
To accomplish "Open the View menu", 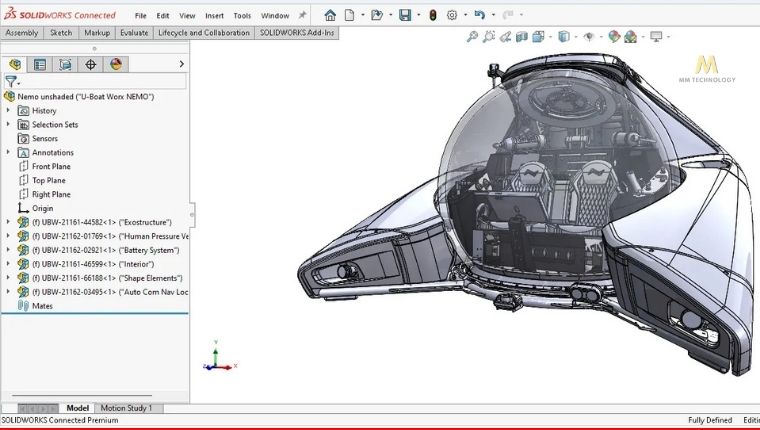I will [x=187, y=16].
